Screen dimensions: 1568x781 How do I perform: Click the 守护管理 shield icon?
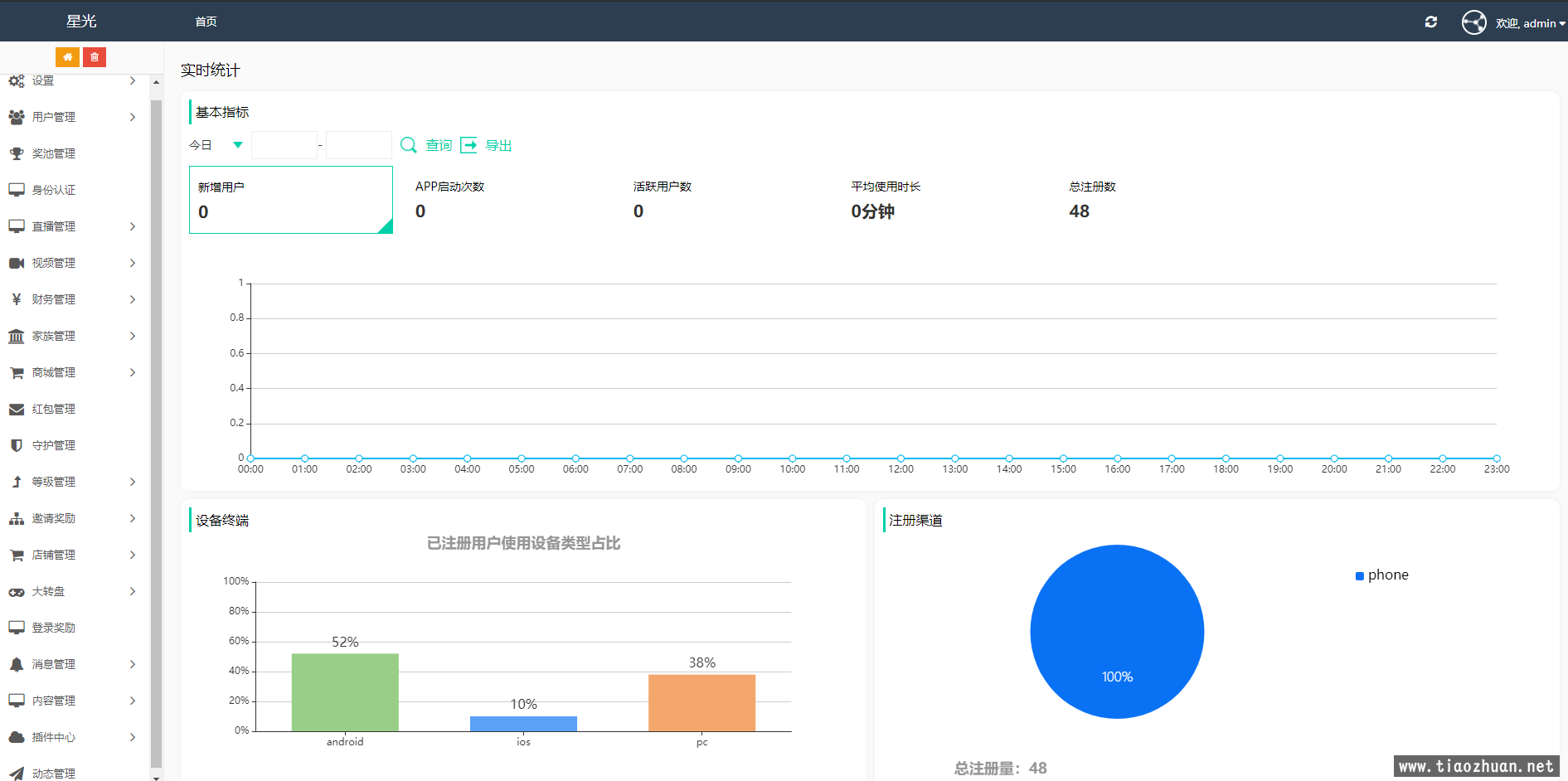point(17,445)
